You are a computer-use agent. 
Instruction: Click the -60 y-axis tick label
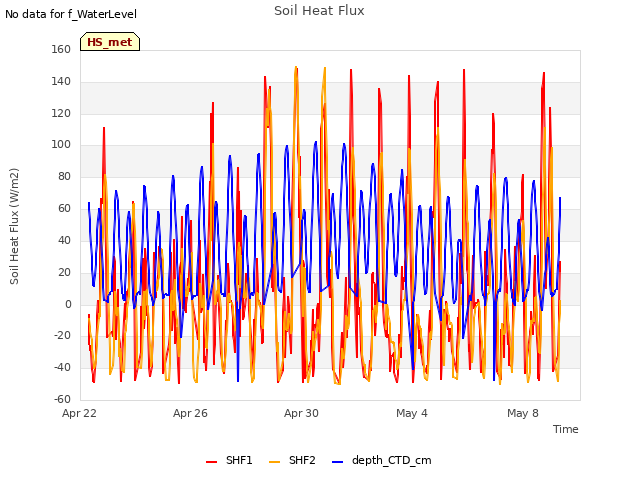point(62,399)
